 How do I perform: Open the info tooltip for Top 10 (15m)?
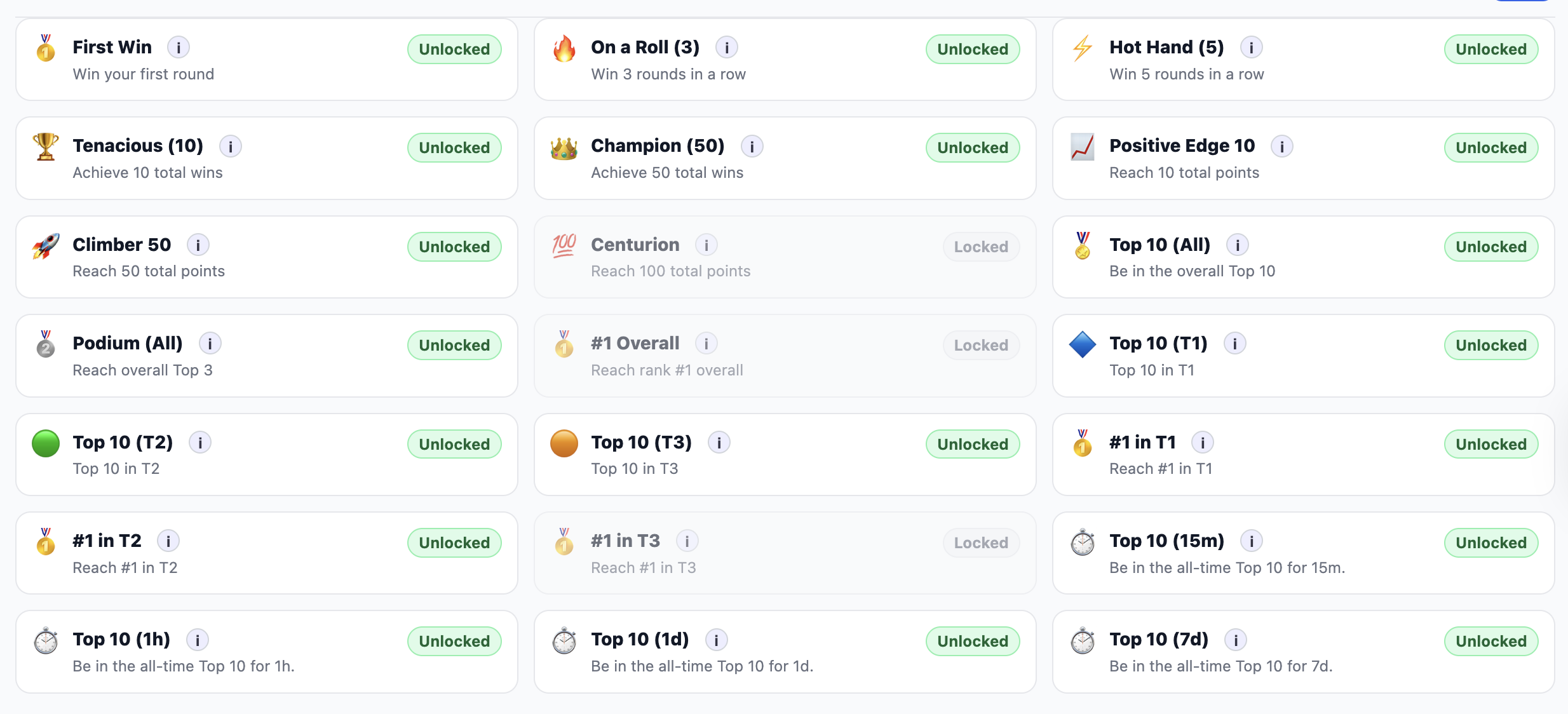pos(1252,542)
